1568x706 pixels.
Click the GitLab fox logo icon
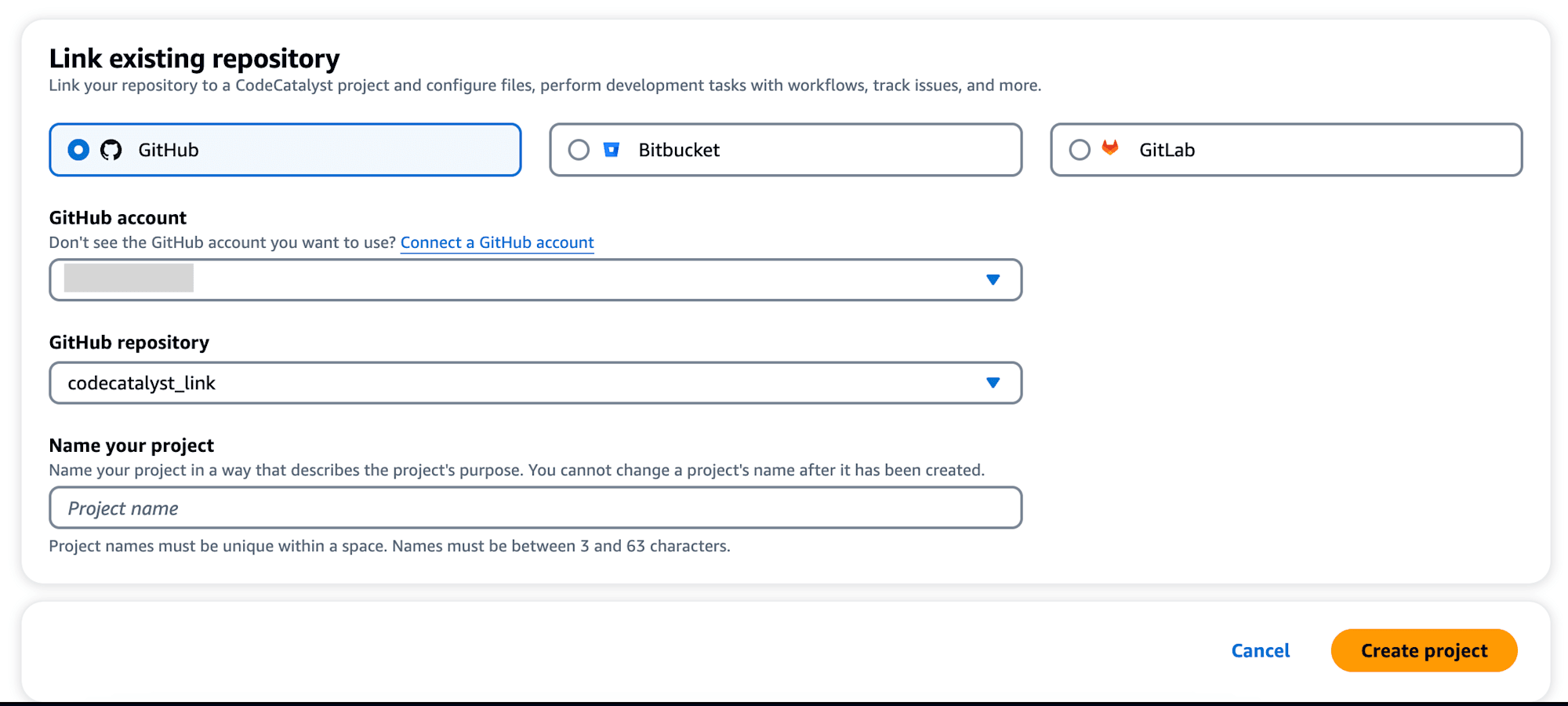pyautogui.click(x=1110, y=147)
